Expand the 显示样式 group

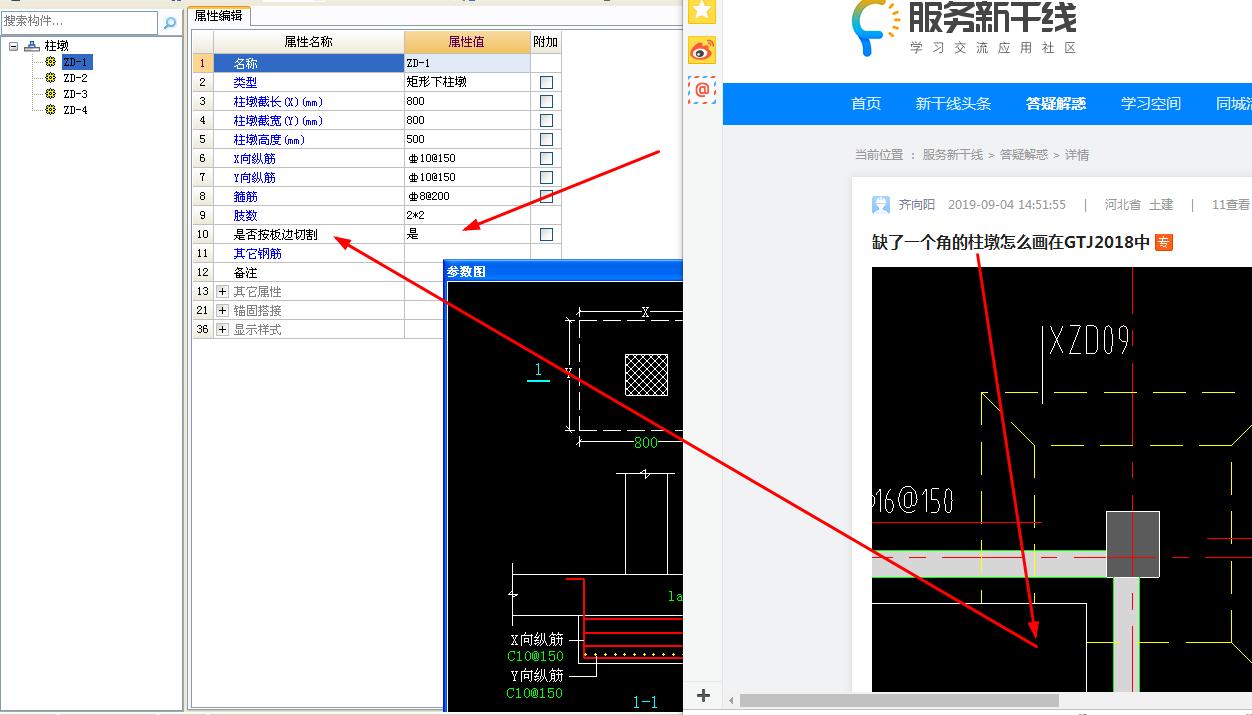222,329
